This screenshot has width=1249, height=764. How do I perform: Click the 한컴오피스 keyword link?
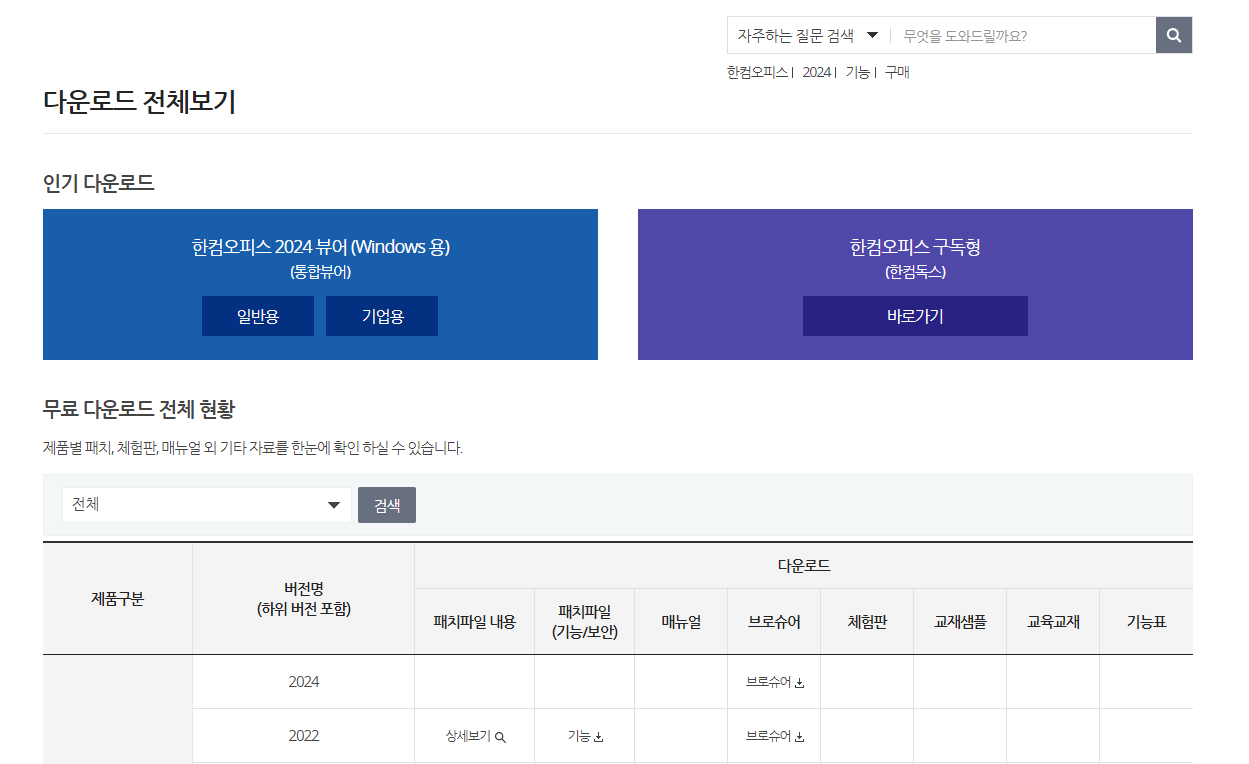[757, 72]
